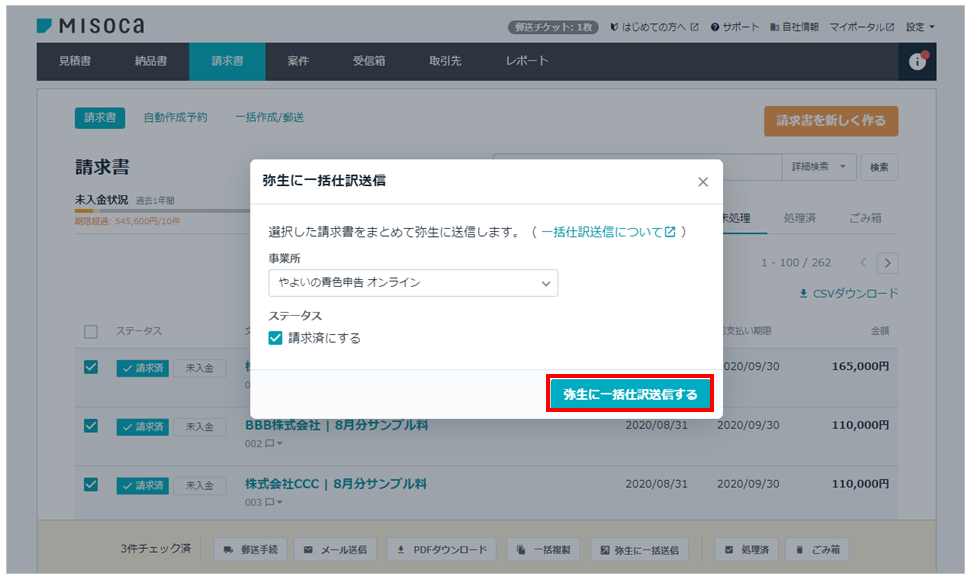Image resolution: width=967 pixels, height=576 pixels.
Task: Click the 郵送手続 button
Action: tap(250, 549)
